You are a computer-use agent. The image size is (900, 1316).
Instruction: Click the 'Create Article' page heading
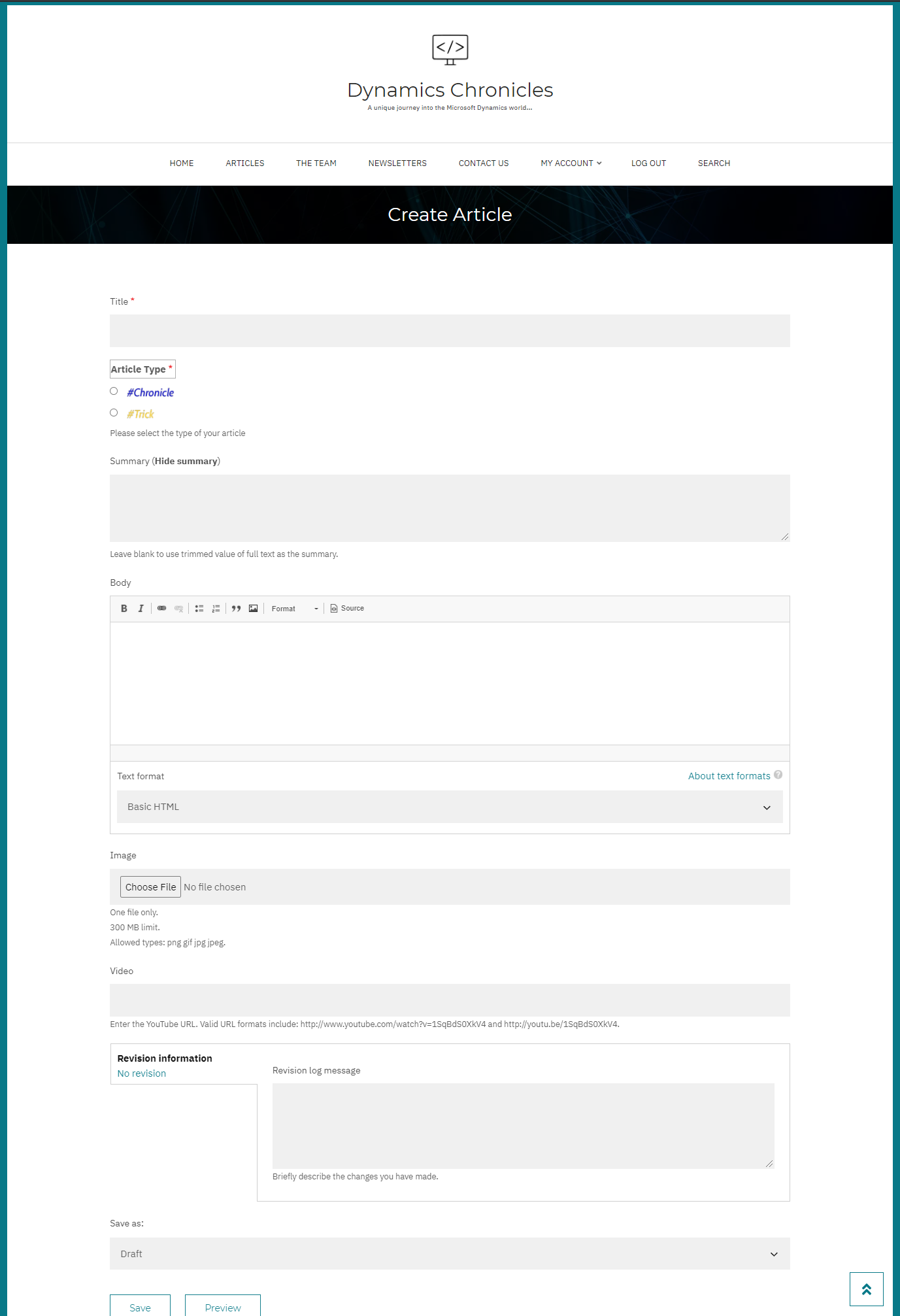[450, 214]
